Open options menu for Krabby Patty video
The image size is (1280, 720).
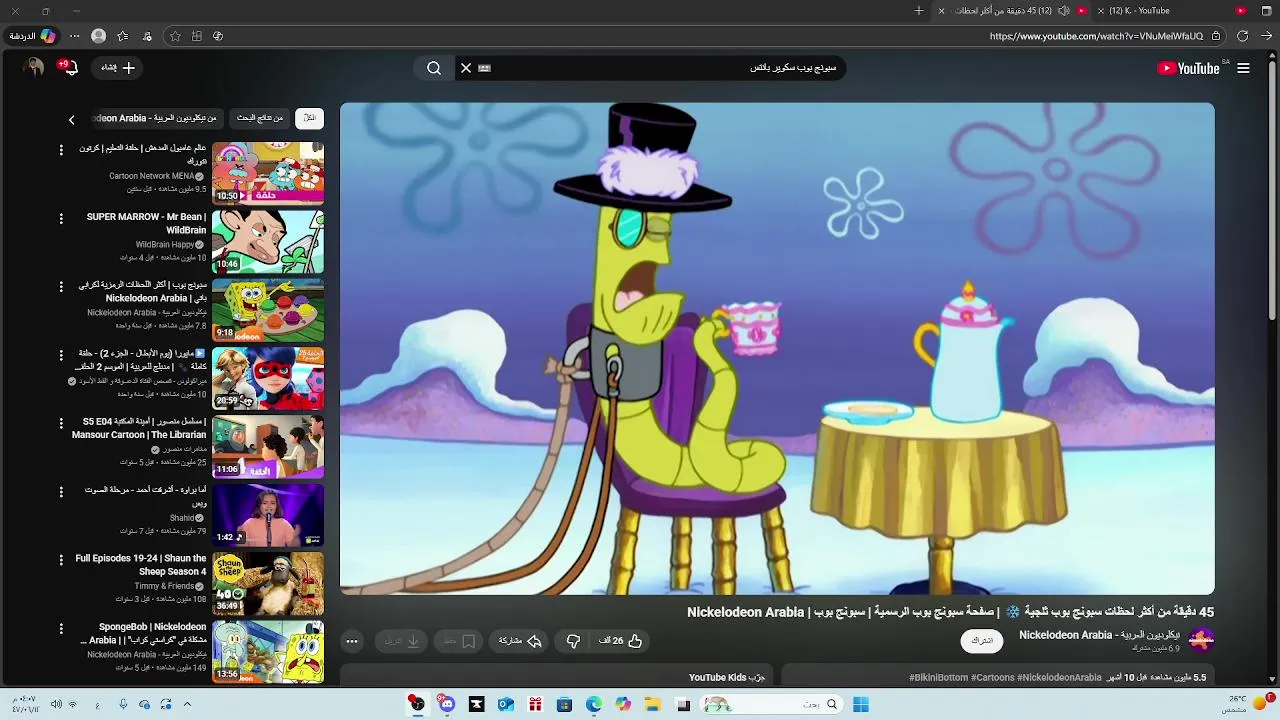tap(61, 287)
